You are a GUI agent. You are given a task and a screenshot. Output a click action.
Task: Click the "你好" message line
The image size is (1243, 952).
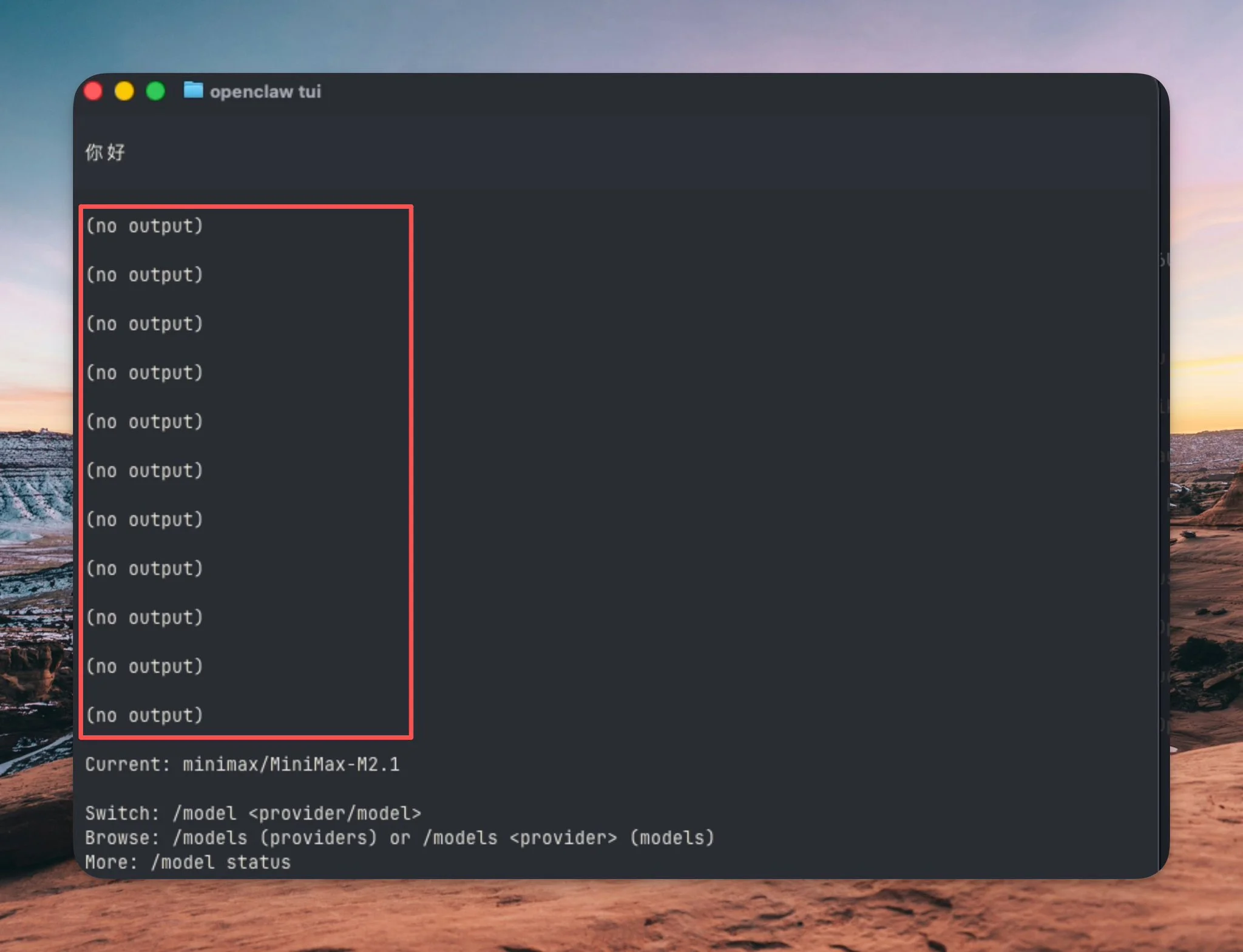click(105, 152)
